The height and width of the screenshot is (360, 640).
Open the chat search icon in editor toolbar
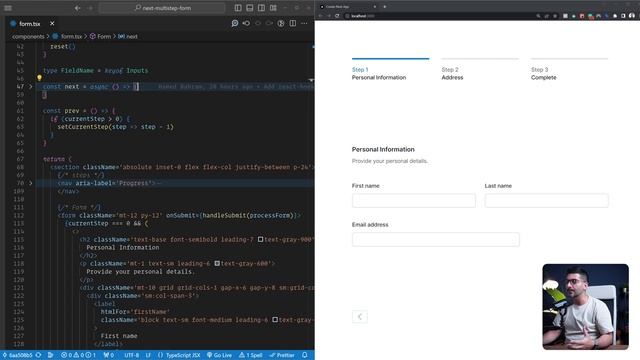pyautogui.click(x=235, y=23)
